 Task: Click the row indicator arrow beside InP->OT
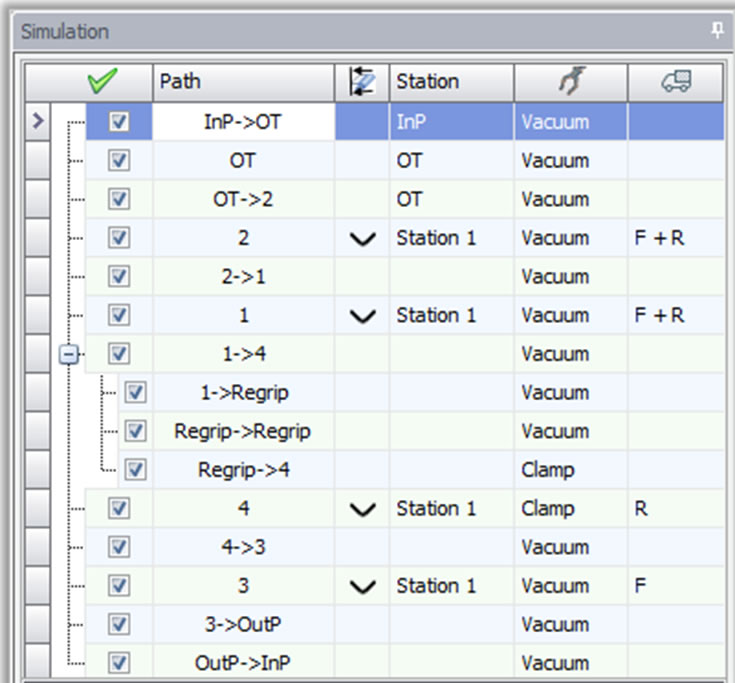pos(38,122)
